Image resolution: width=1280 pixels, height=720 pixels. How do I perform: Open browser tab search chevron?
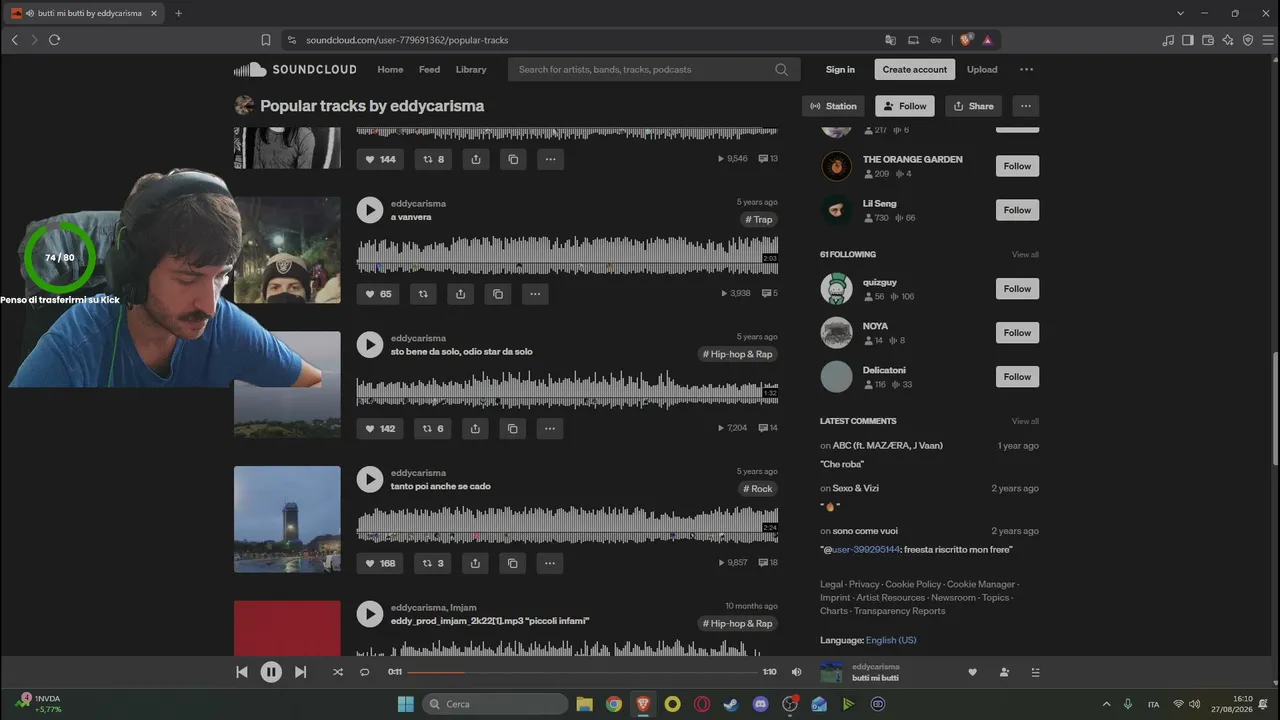point(1181,13)
